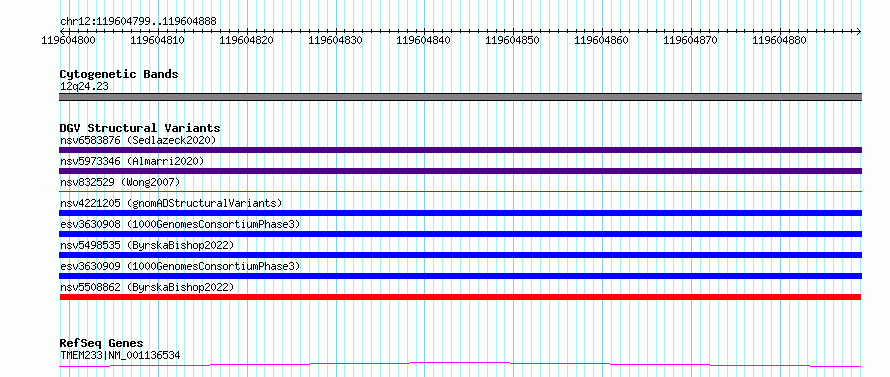Click the 12q24.23 band label
This screenshot has height=377, width=890.
84,87
